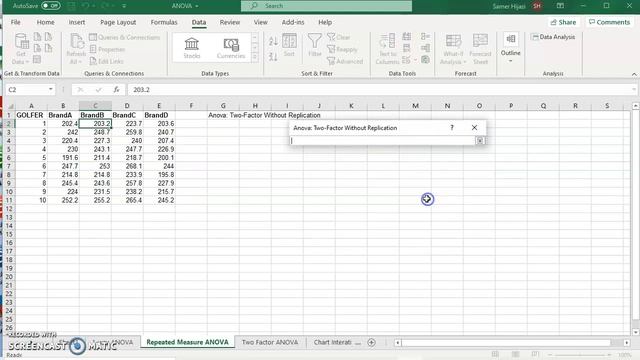Add a new sheet with plus icon
This screenshot has height=360, width=640.
click(371, 342)
